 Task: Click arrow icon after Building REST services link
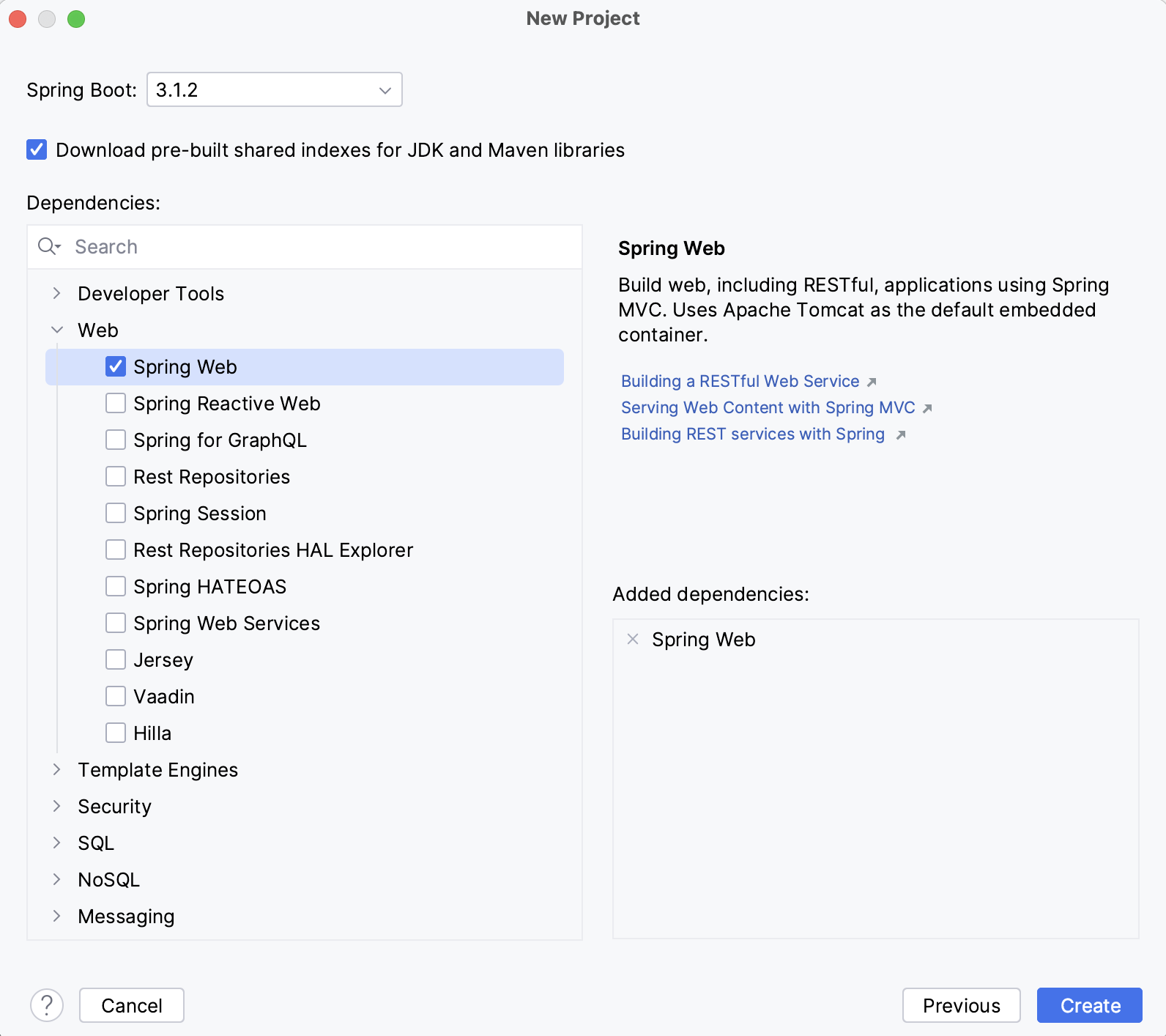click(901, 434)
